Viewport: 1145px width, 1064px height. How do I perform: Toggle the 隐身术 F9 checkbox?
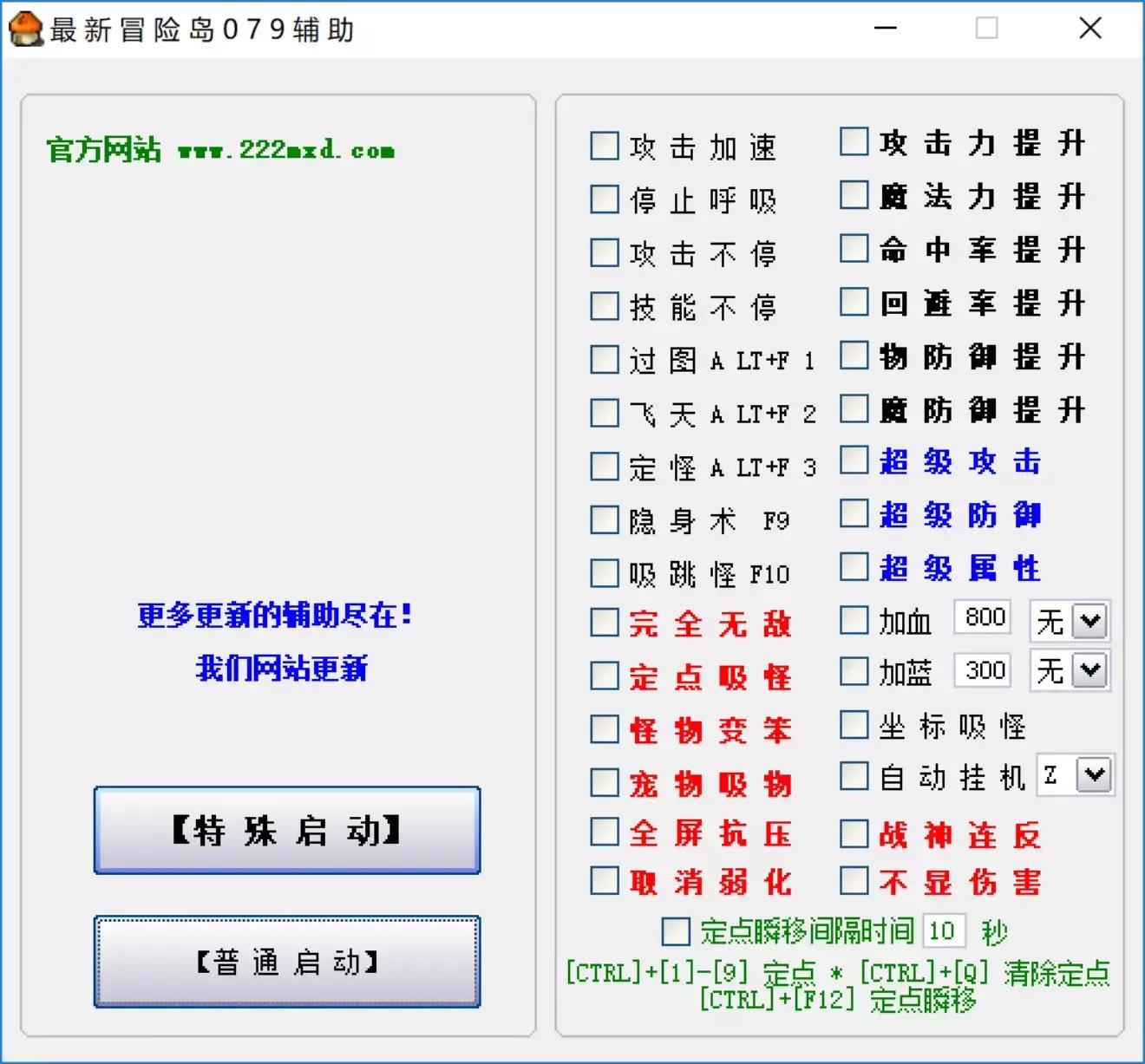click(x=603, y=519)
